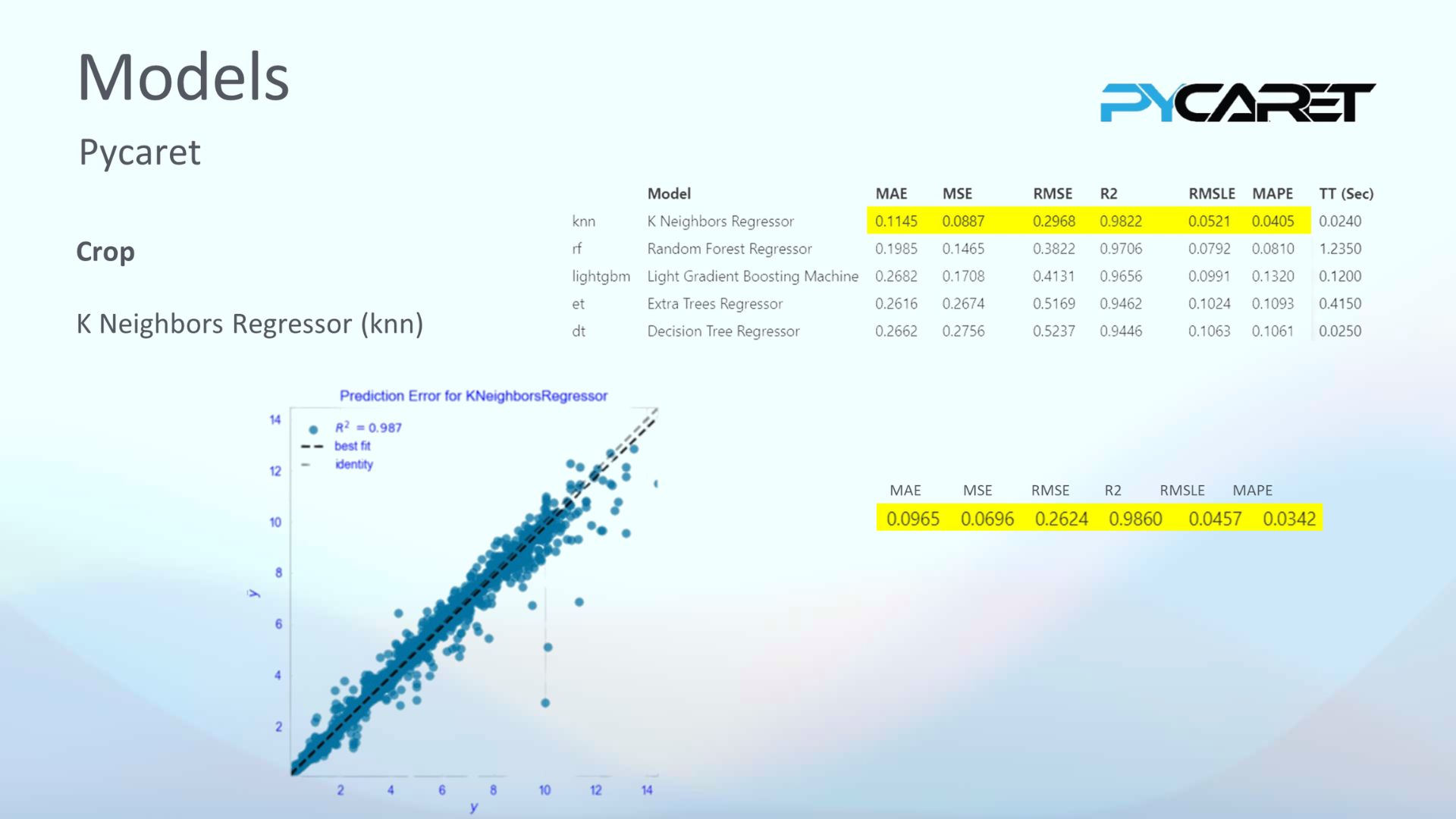Viewport: 1456px width, 819px height.
Task: Click K Neighbors Regressor (knn) label
Action: (249, 324)
